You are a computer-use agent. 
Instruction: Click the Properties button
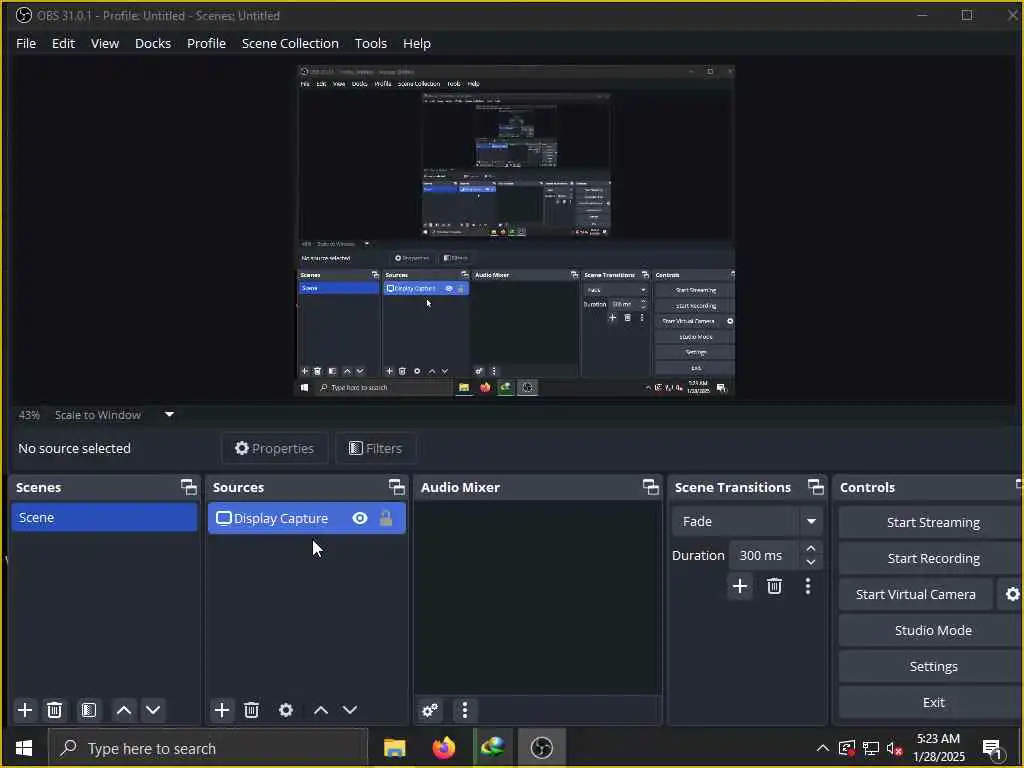pos(274,449)
